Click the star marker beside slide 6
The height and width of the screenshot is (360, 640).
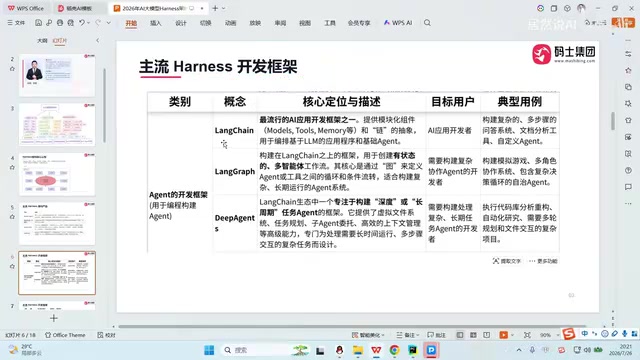click(12, 266)
